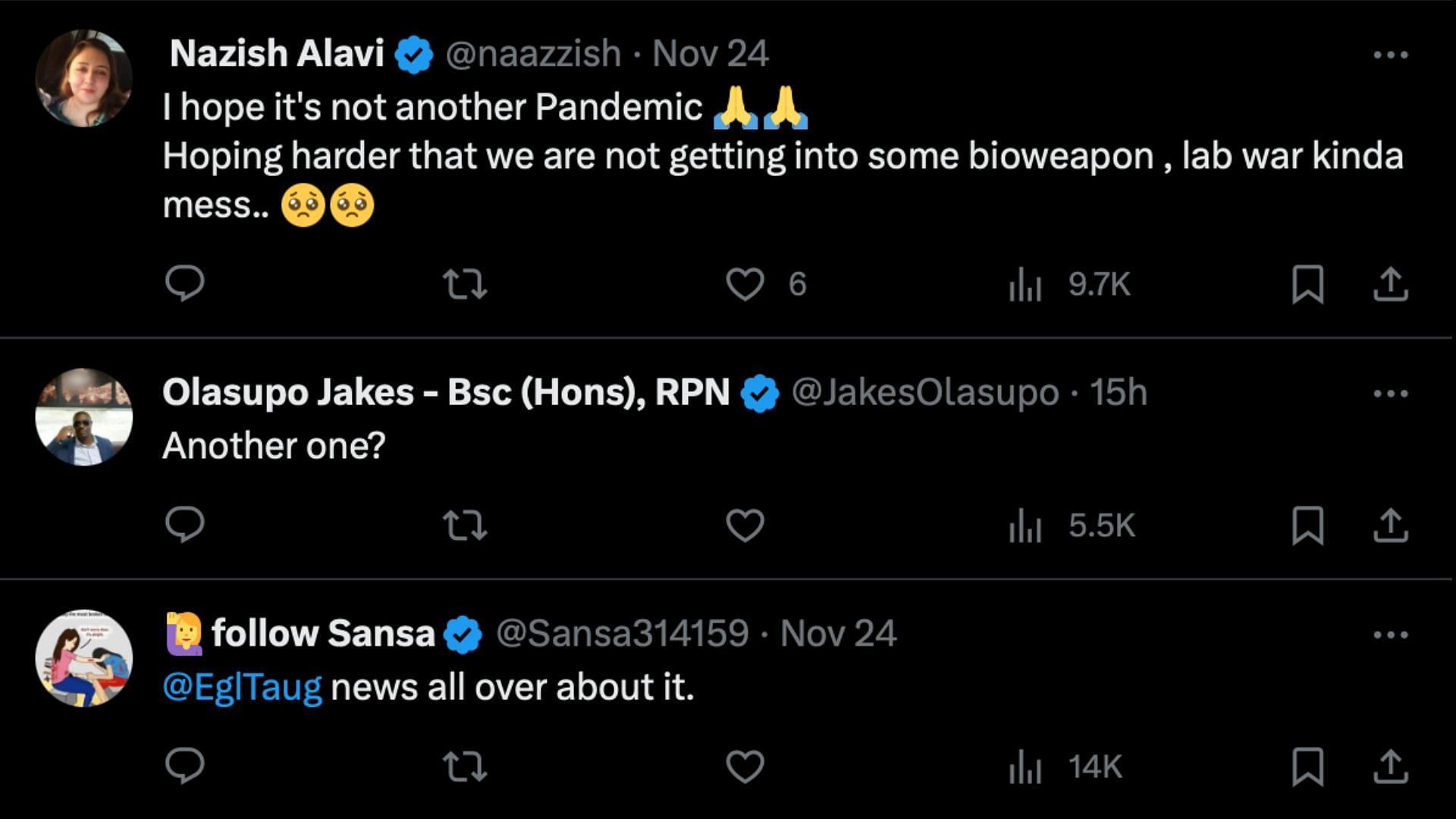The width and height of the screenshot is (1456, 819).
Task: Open the @EglTaug mention link
Action: pyautogui.click(x=243, y=688)
